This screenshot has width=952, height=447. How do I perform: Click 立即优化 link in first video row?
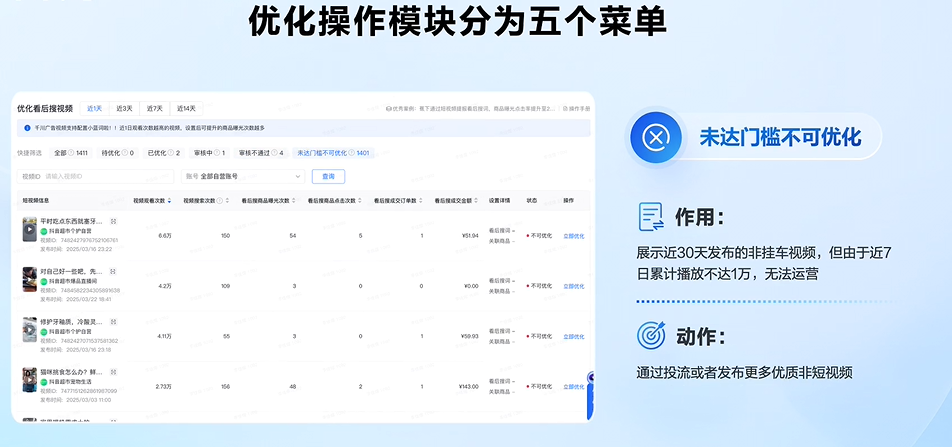pyautogui.click(x=573, y=236)
